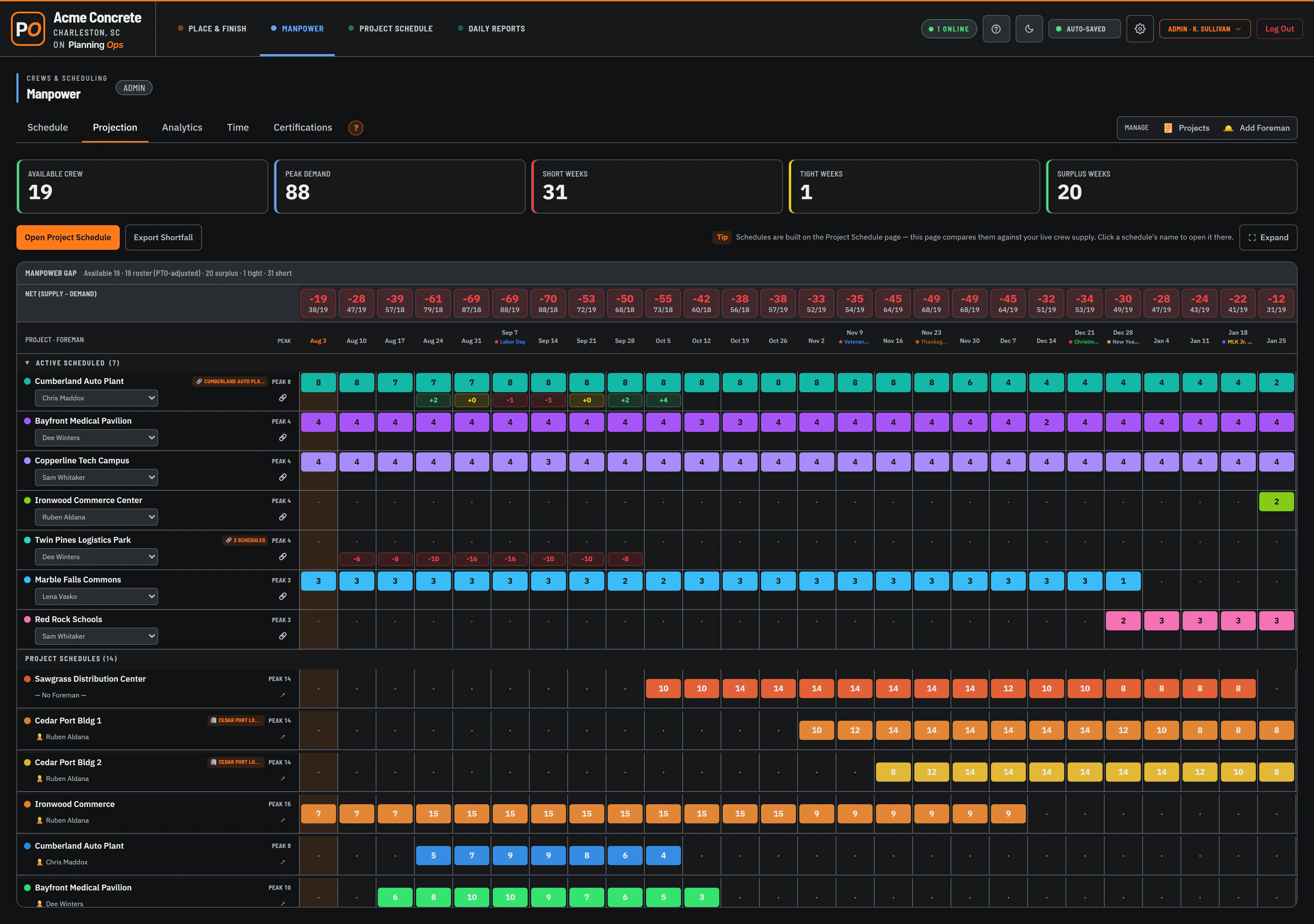Screen dimensions: 1314x924
Task: Click link icon for Marble Falls Commons row
Action: click(x=283, y=596)
